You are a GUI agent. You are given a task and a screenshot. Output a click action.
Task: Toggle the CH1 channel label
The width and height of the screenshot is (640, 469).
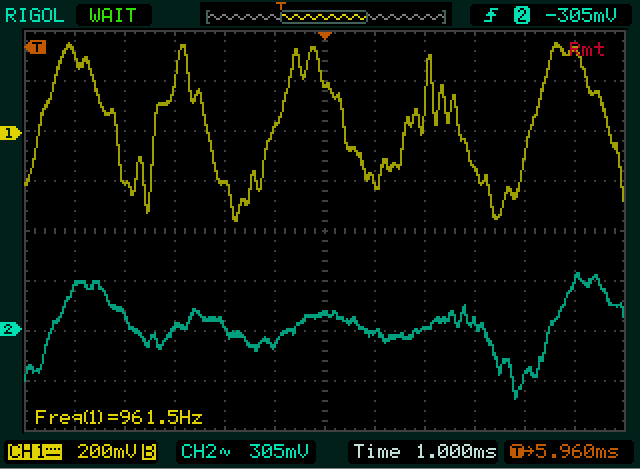coord(26,450)
